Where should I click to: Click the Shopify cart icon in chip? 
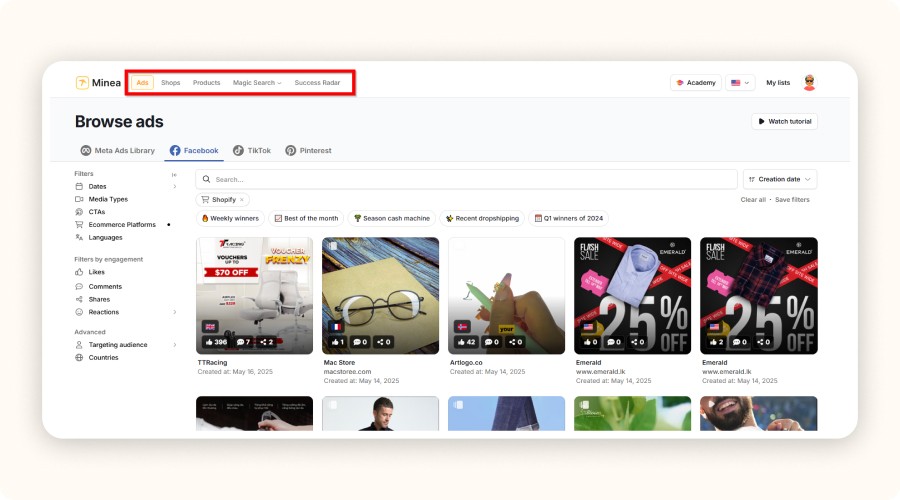pyautogui.click(x=205, y=200)
